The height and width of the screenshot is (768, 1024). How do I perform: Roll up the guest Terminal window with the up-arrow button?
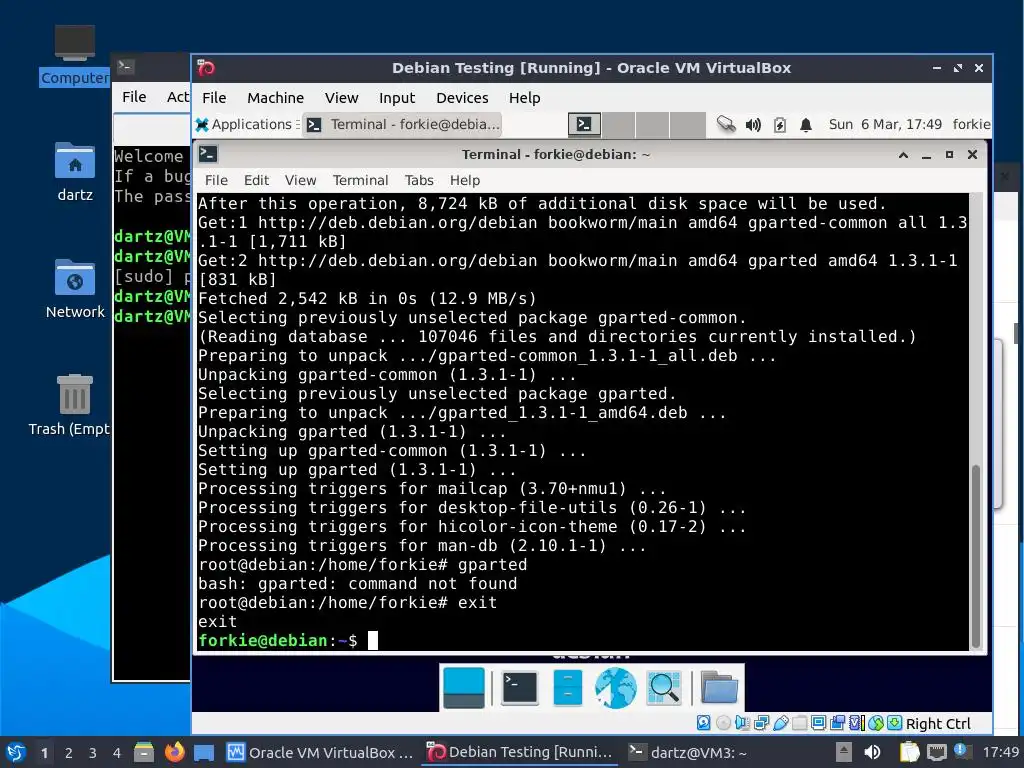coord(903,155)
